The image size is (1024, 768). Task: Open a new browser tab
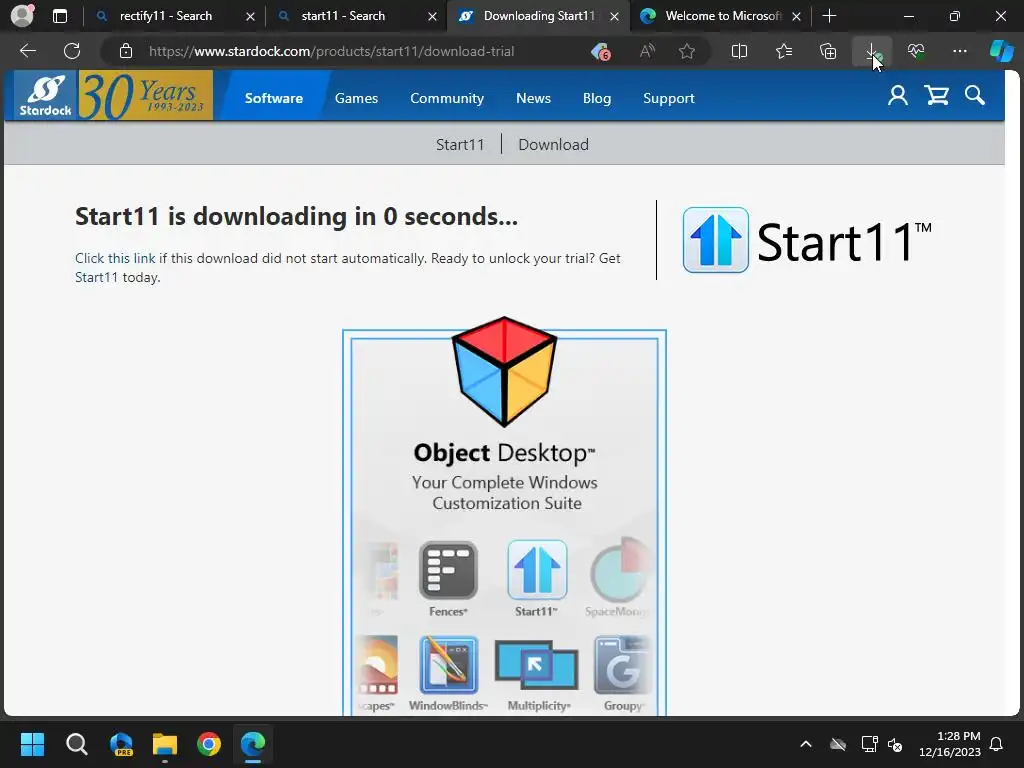(x=829, y=16)
